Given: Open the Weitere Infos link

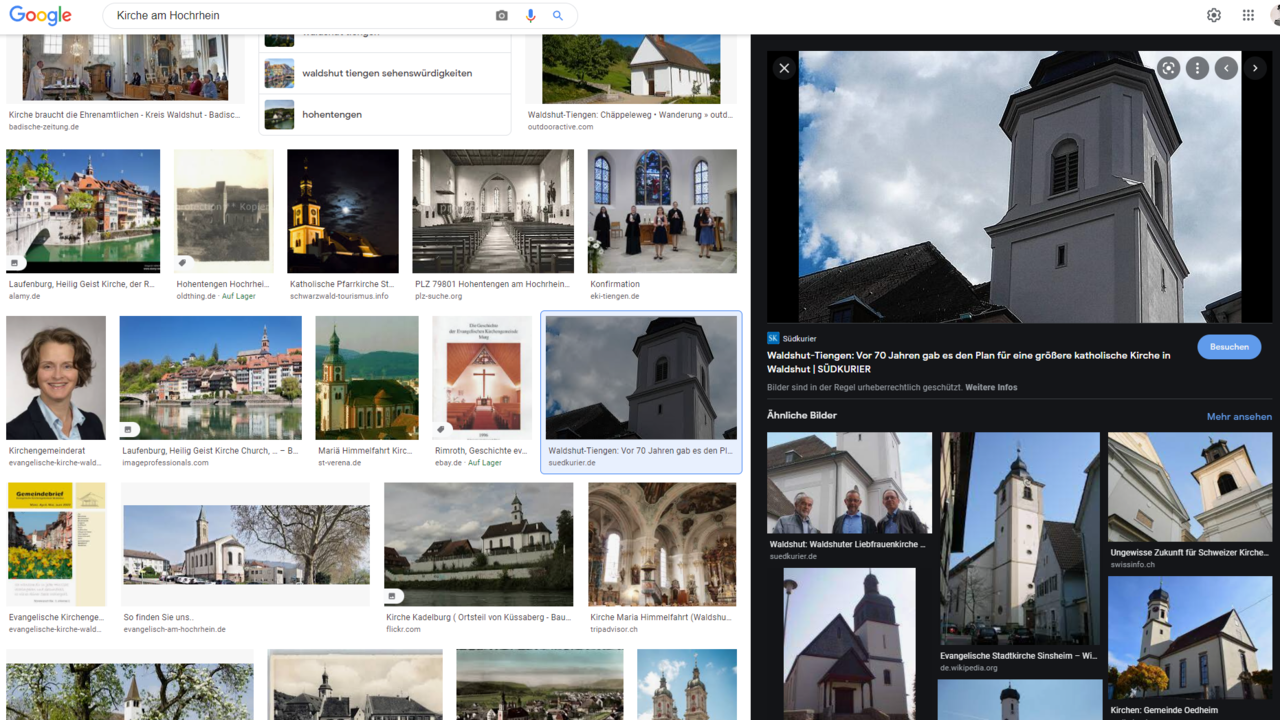Looking at the screenshot, I should [991, 387].
